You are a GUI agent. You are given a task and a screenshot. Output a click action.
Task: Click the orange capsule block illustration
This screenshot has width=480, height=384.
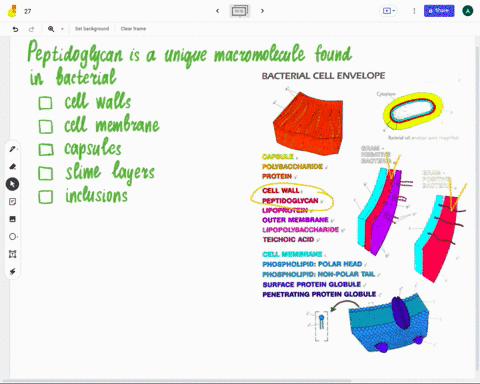pos(308,123)
